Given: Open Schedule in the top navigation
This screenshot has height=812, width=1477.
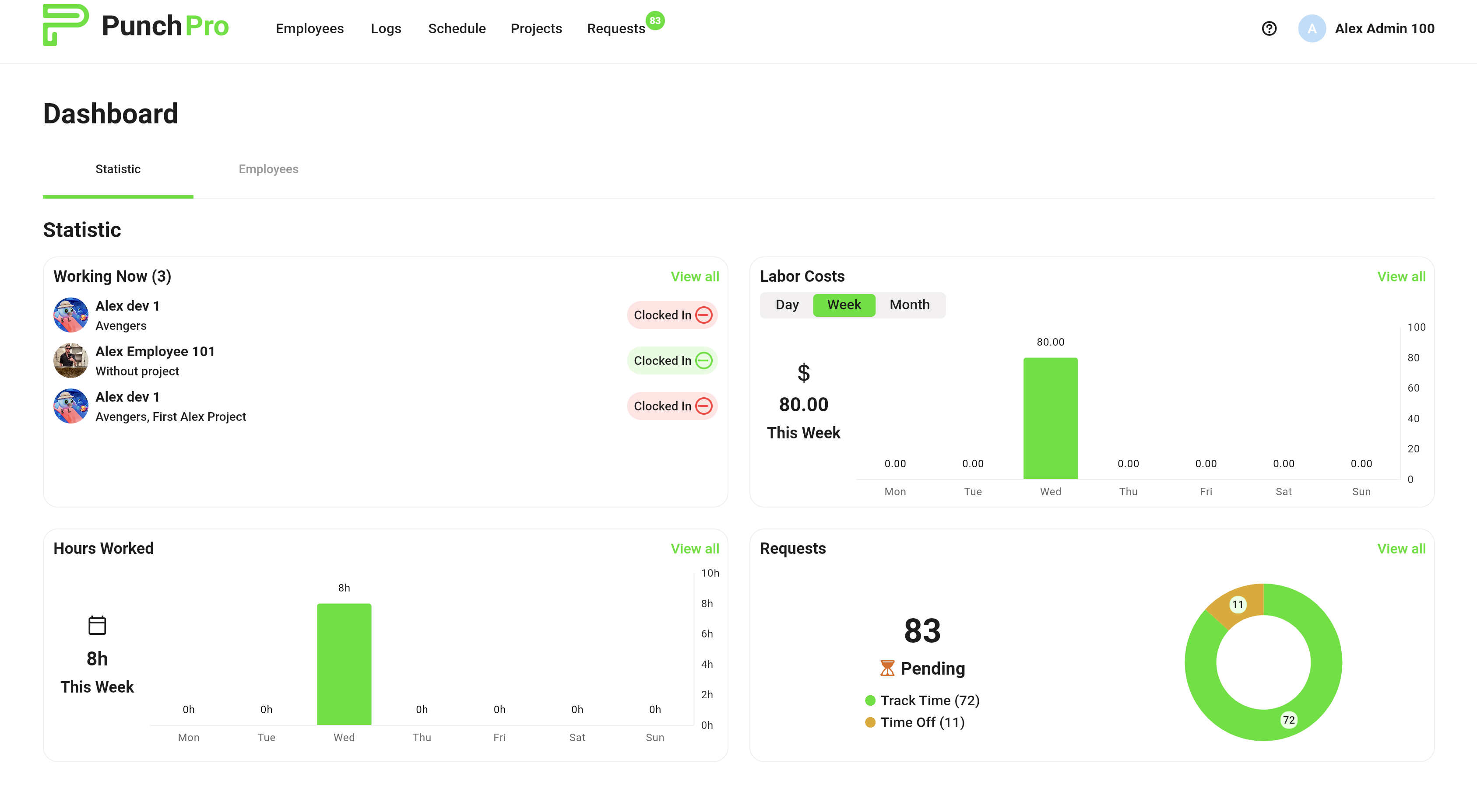Looking at the screenshot, I should (x=457, y=28).
